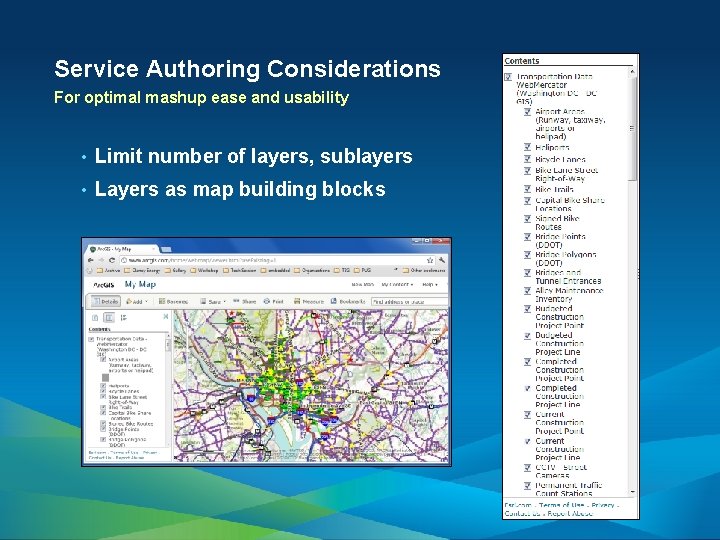Open the Bookmarks tool
The height and width of the screenshot is (540, 720).
(348, 302)
